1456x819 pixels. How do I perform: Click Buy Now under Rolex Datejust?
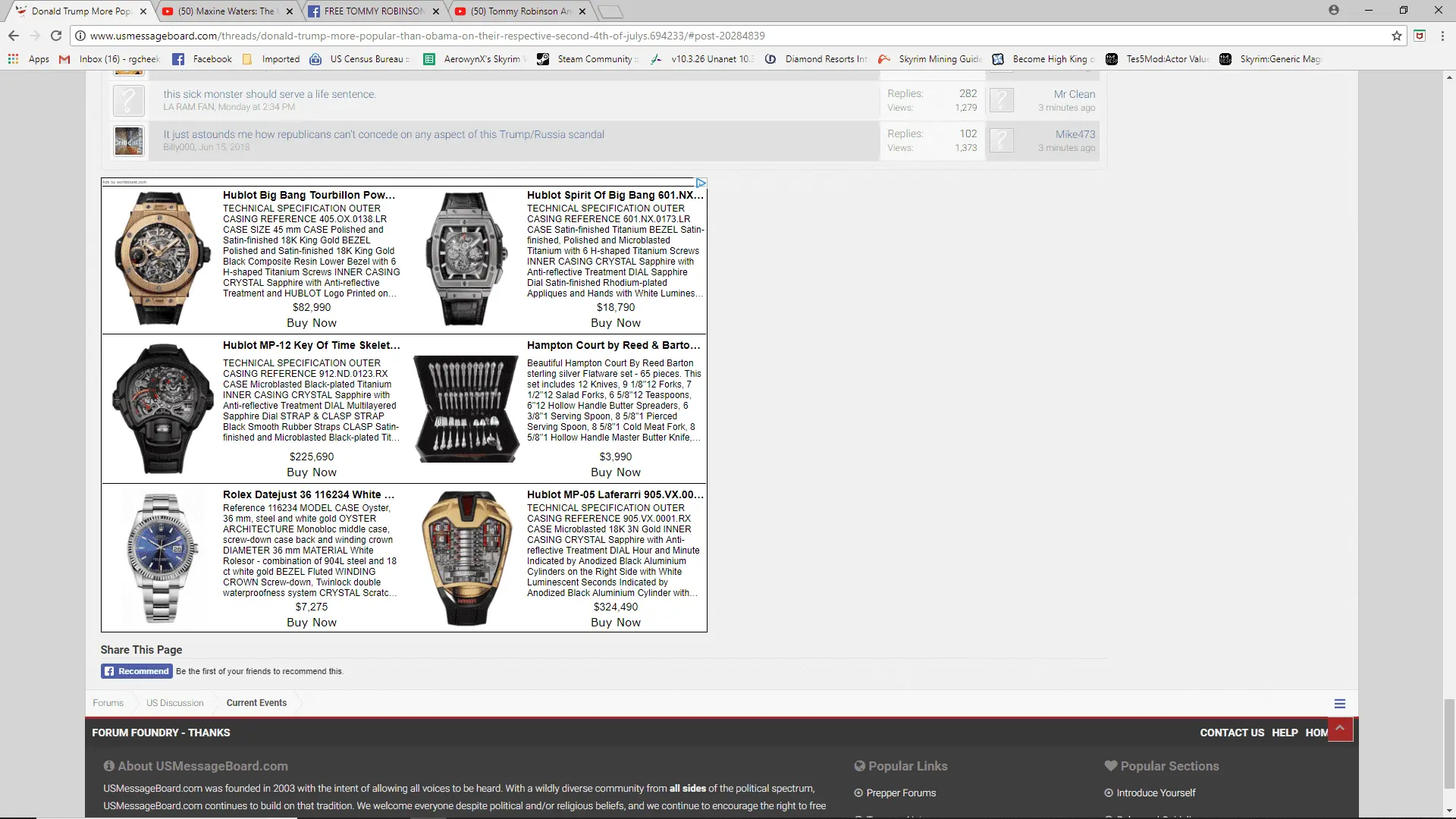pos(311,623)
